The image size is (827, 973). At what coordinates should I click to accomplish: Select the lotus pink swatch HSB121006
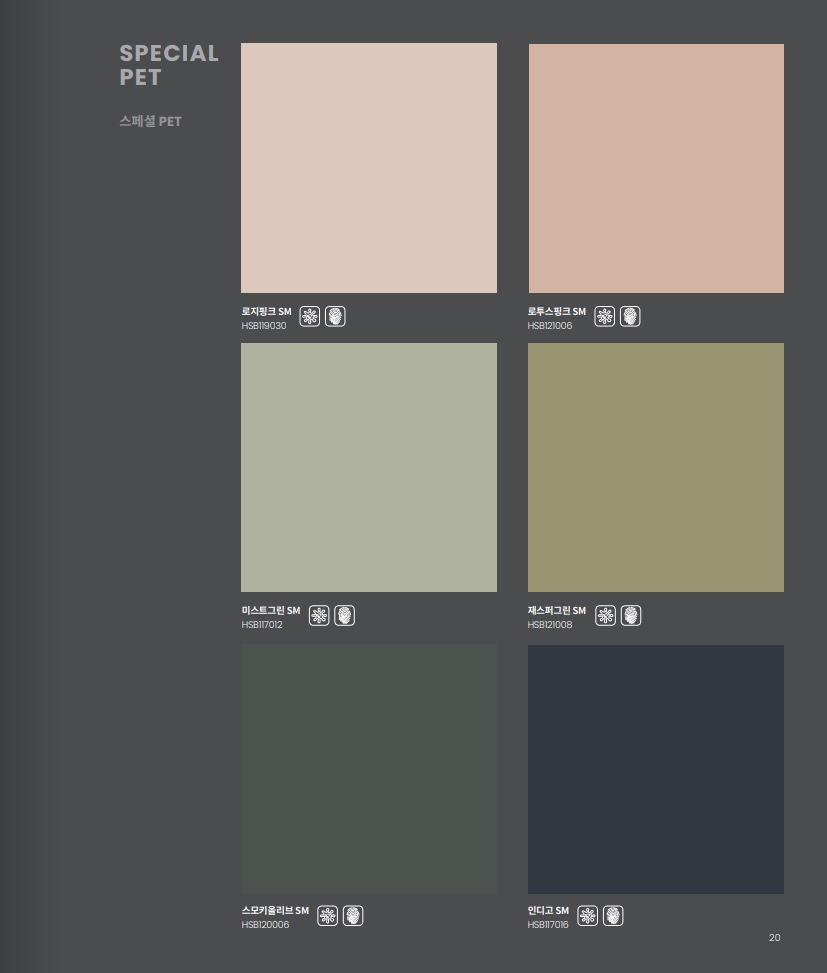tap(656, 168)
